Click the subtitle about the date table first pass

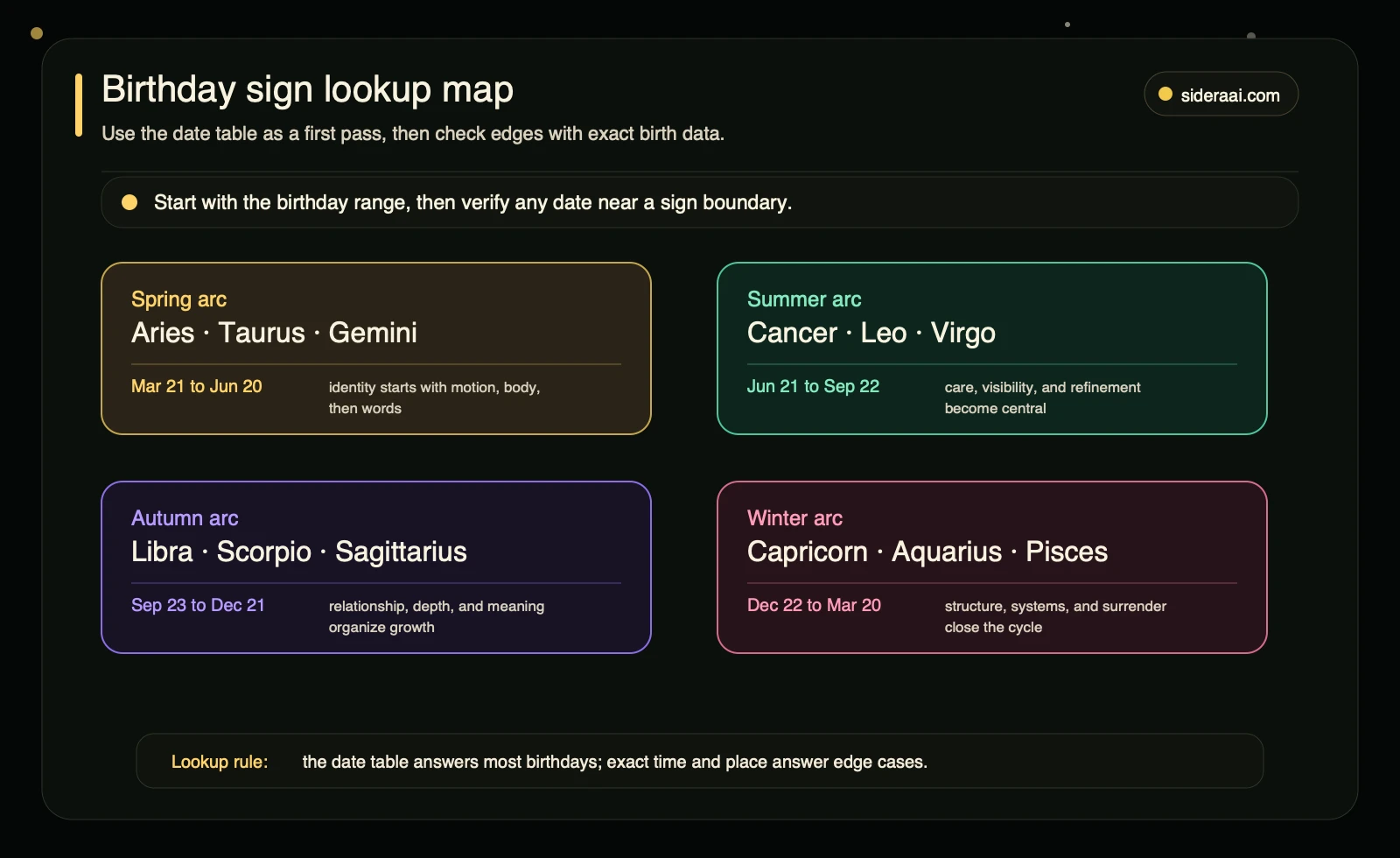click(413, 134)
